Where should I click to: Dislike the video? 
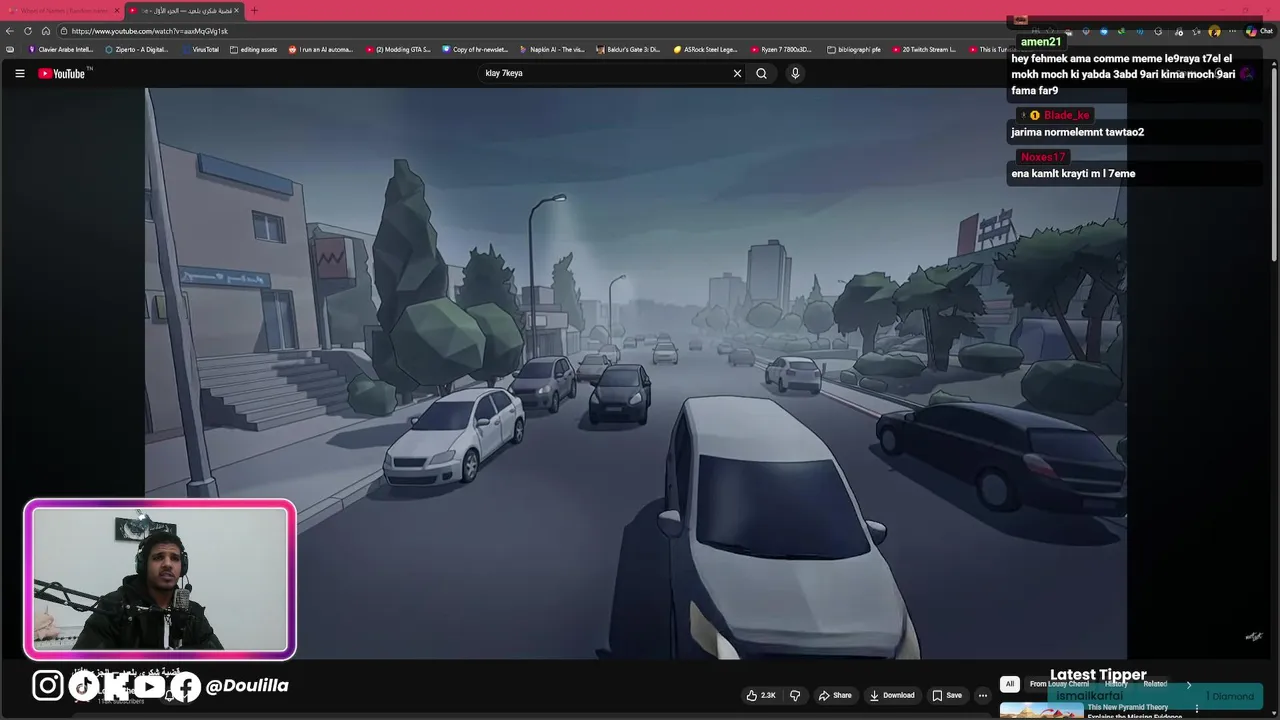tap(795, 695)
